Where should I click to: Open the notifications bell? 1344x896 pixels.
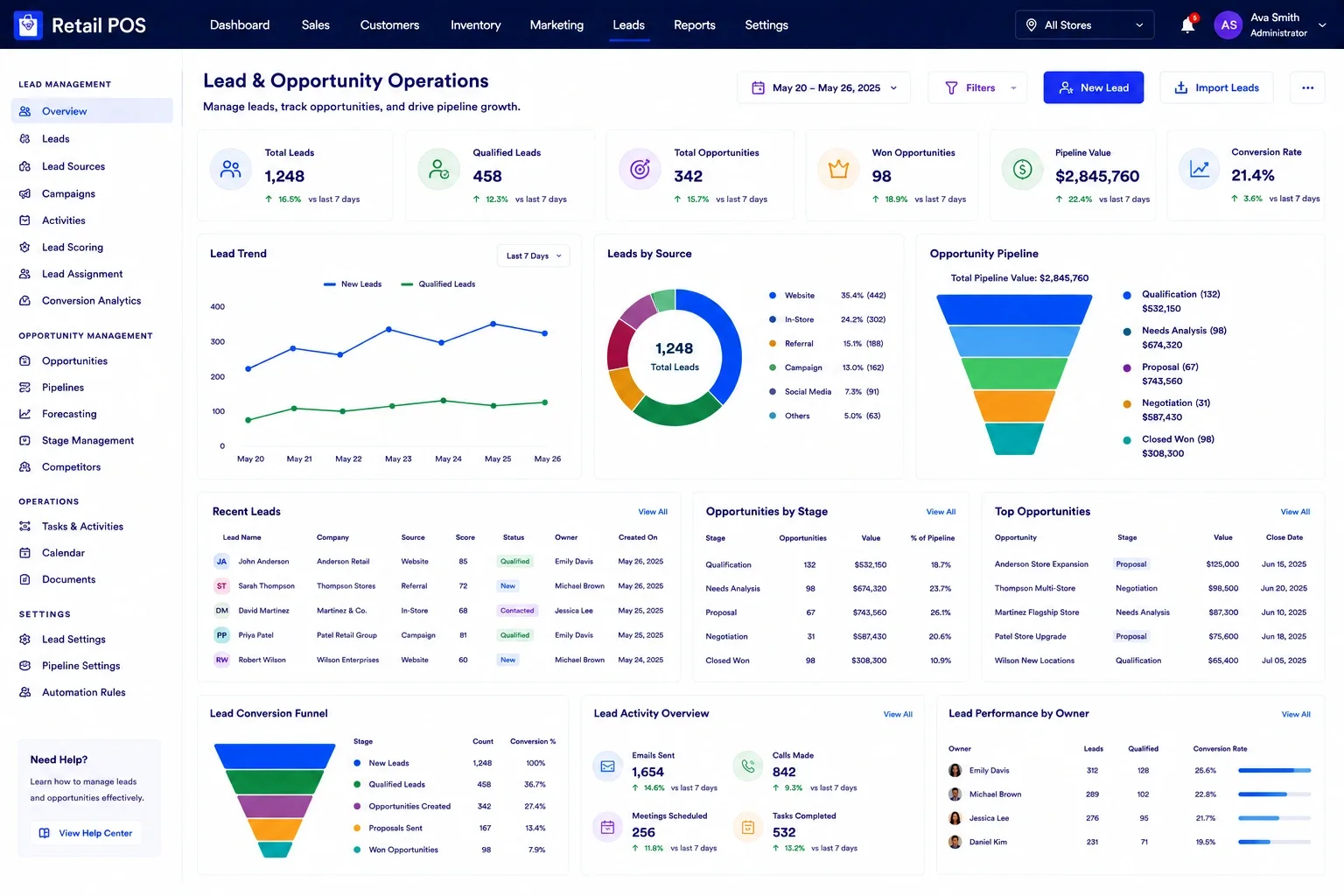coord(1187,25)
